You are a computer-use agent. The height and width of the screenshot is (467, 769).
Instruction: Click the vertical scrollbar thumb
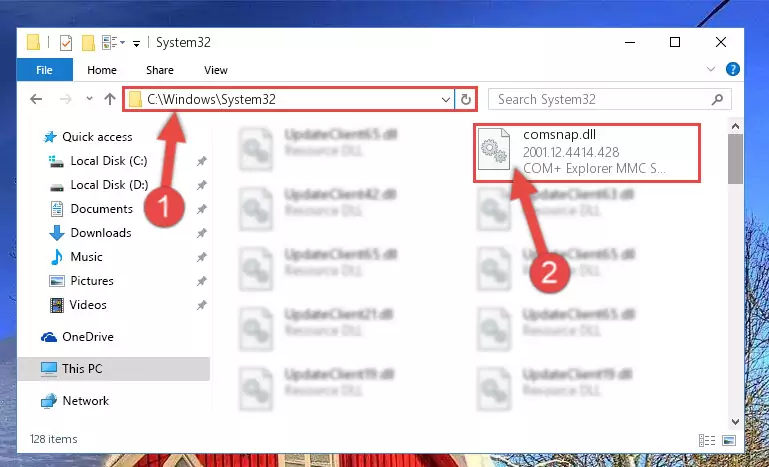coord(735,159)
